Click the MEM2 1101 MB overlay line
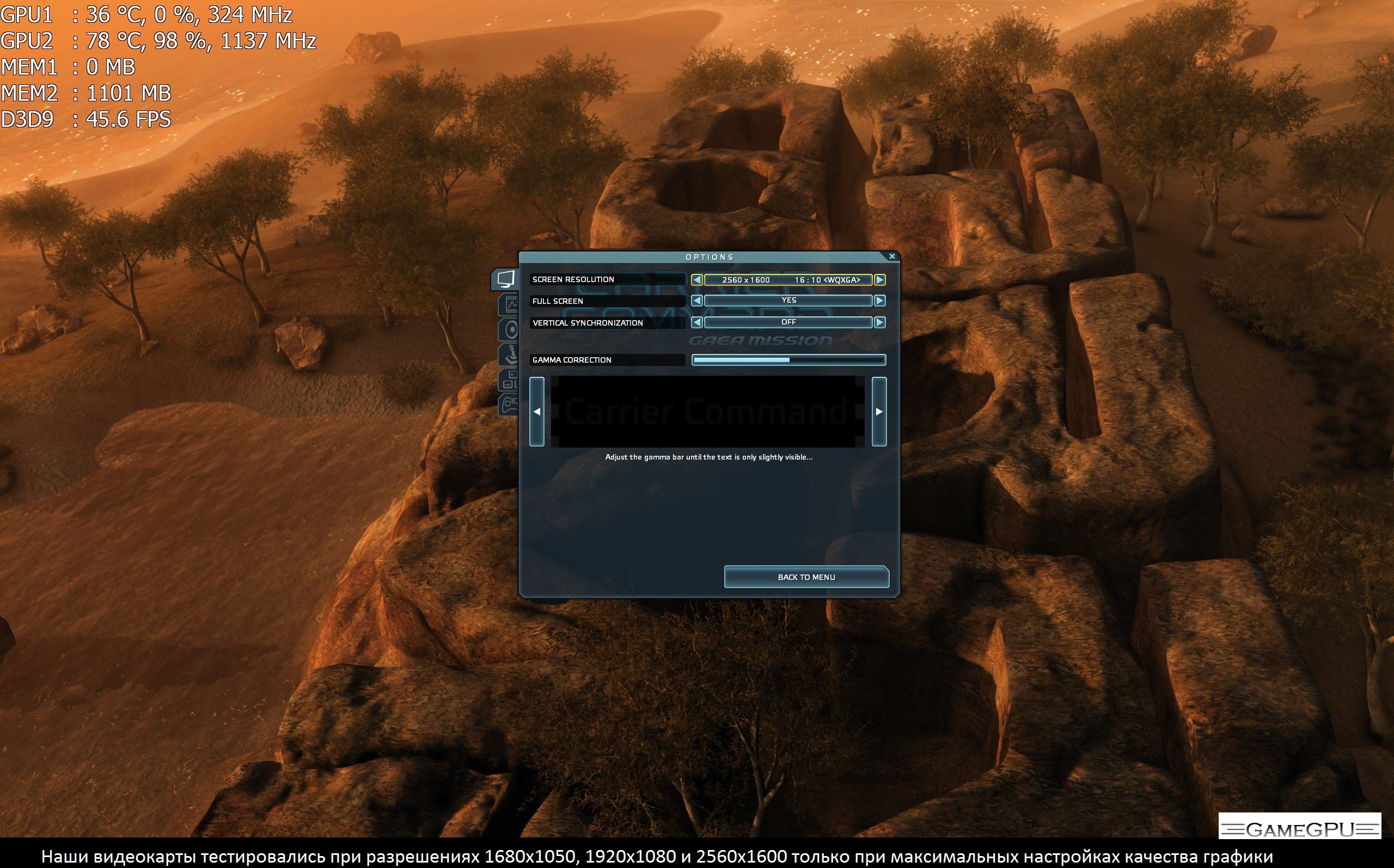This screenshot has height=868, width=1394. point(86,93)
